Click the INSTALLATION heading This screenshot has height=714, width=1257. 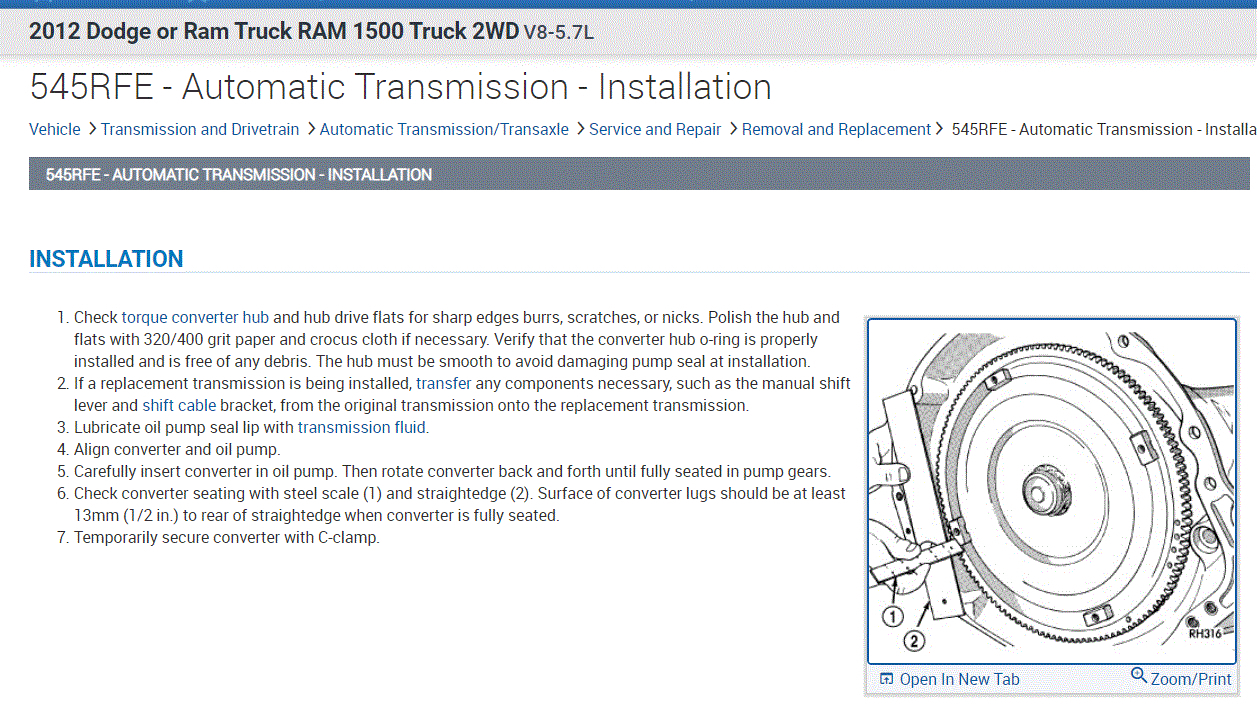[x=106, y=259]
